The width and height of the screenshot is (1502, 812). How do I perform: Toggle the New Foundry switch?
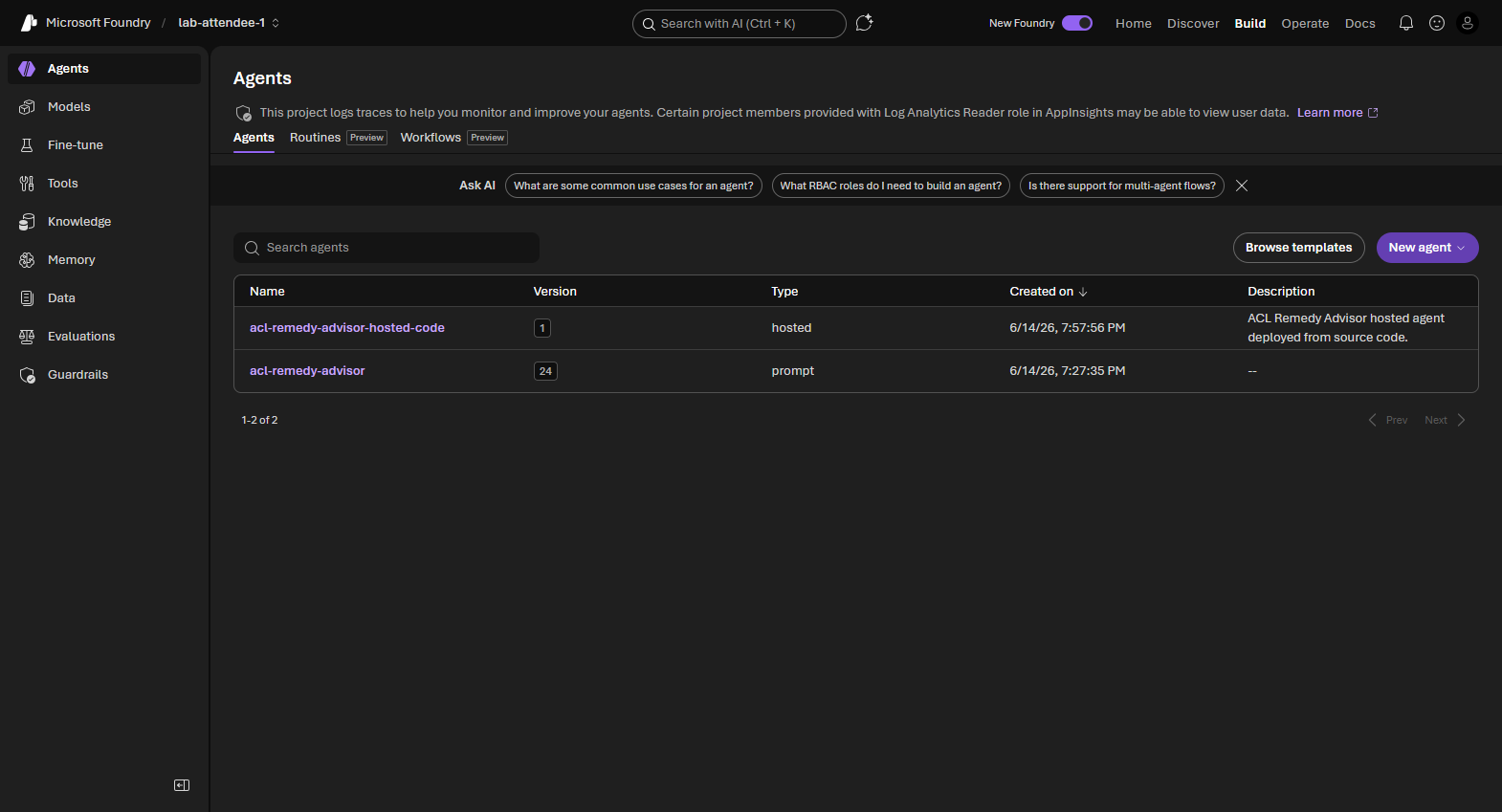click(1077, 23)
